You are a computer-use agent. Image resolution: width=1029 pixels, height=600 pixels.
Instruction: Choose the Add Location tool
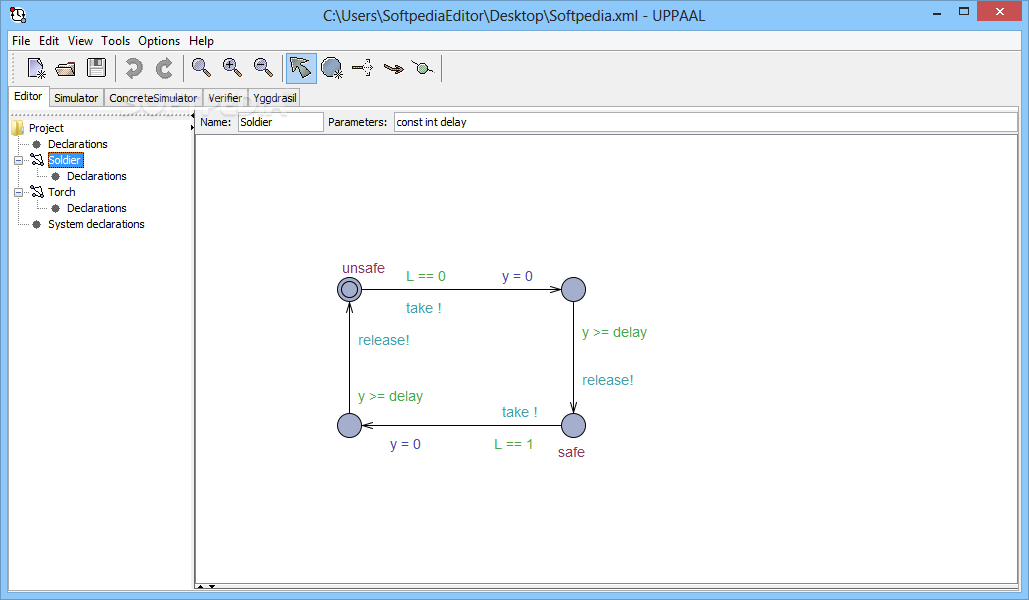pyautogui.click(x=332, y=68)
